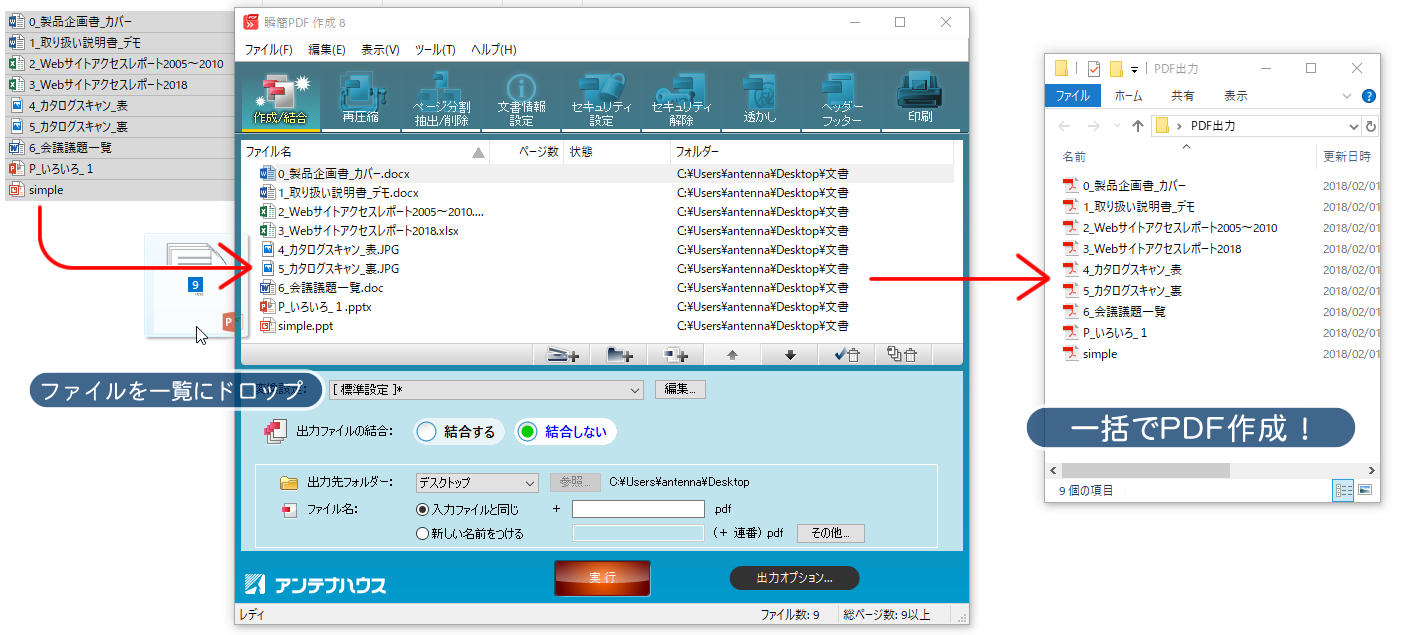Open the Explorer quick access toolbar dropdown
Viewport: 1402px width, 635px height.
1135,69
